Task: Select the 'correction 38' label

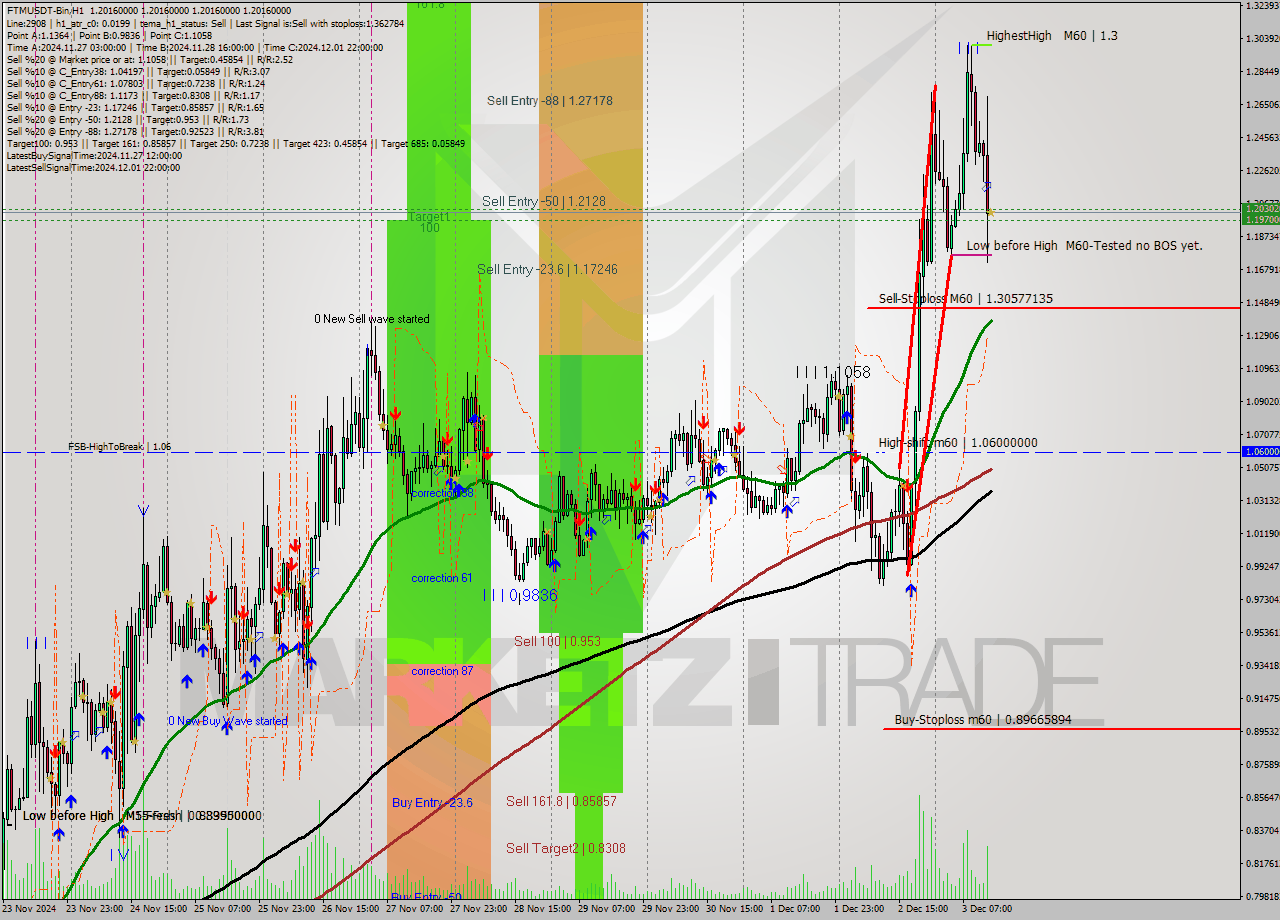Action: point(442,493)
